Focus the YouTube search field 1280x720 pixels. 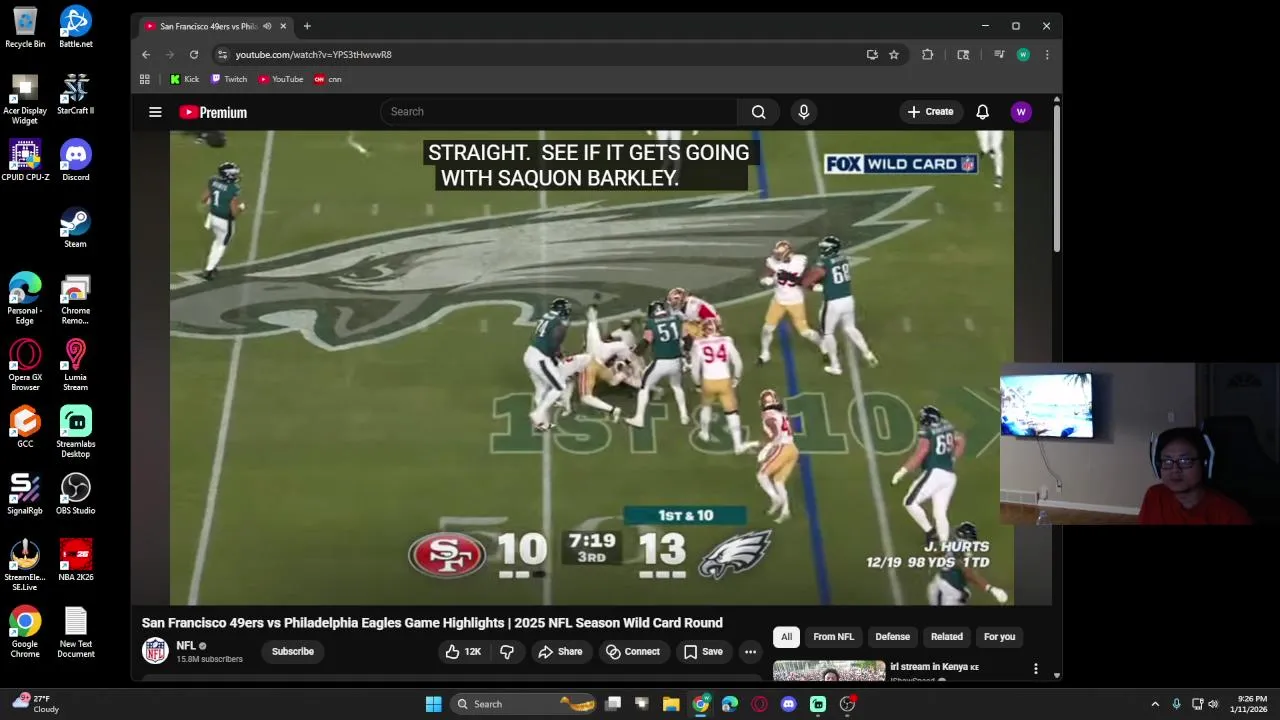(558, 112)
